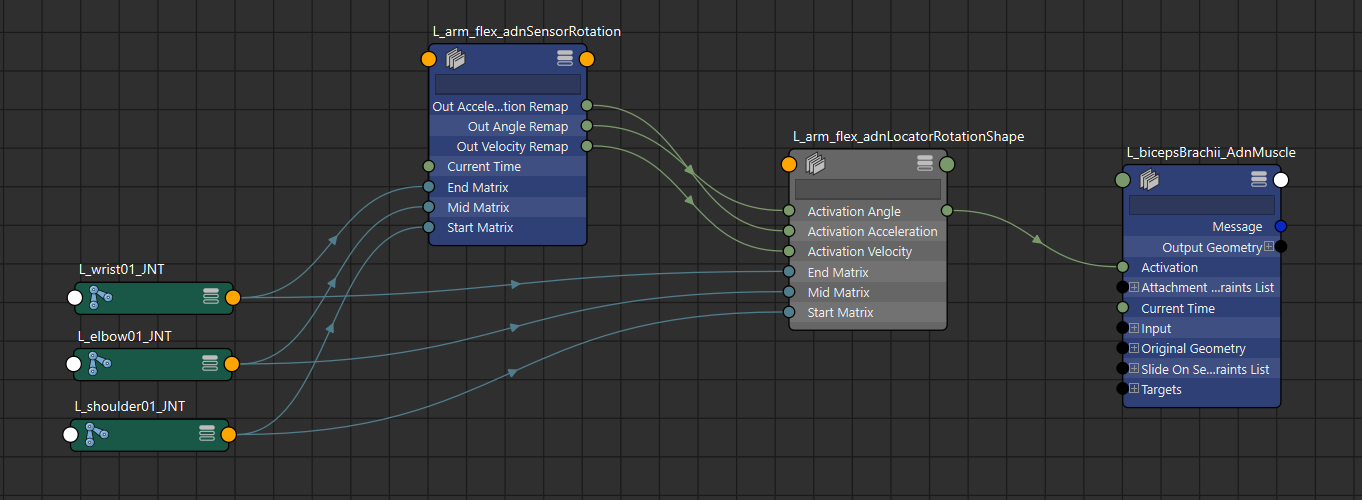Image resolution: width=1362 pixels, height=500 pixels.
Task: Click the L_wrist01_JNT joint icon
Action: [x=100, y=297]
